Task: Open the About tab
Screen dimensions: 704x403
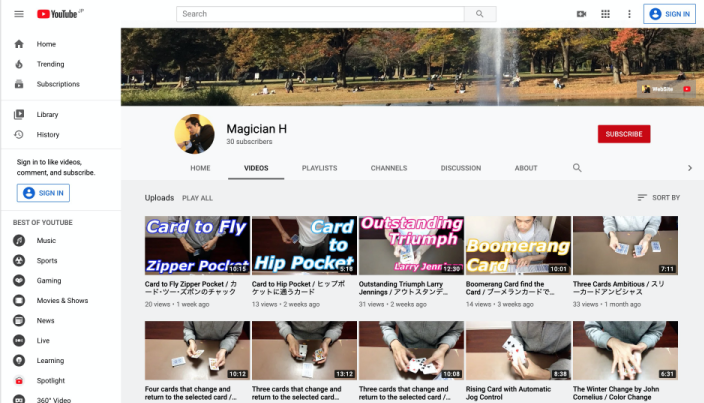Action: pos(526,168)
